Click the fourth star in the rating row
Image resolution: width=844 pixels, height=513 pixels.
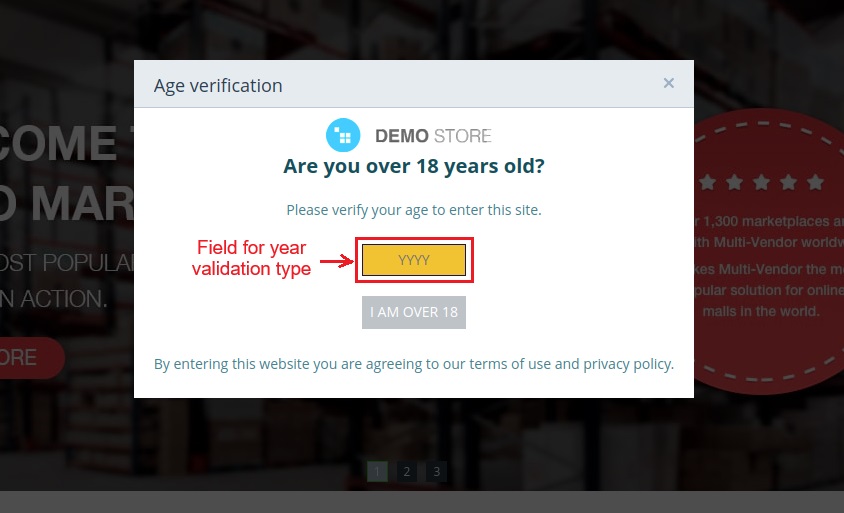pos(789,182)
